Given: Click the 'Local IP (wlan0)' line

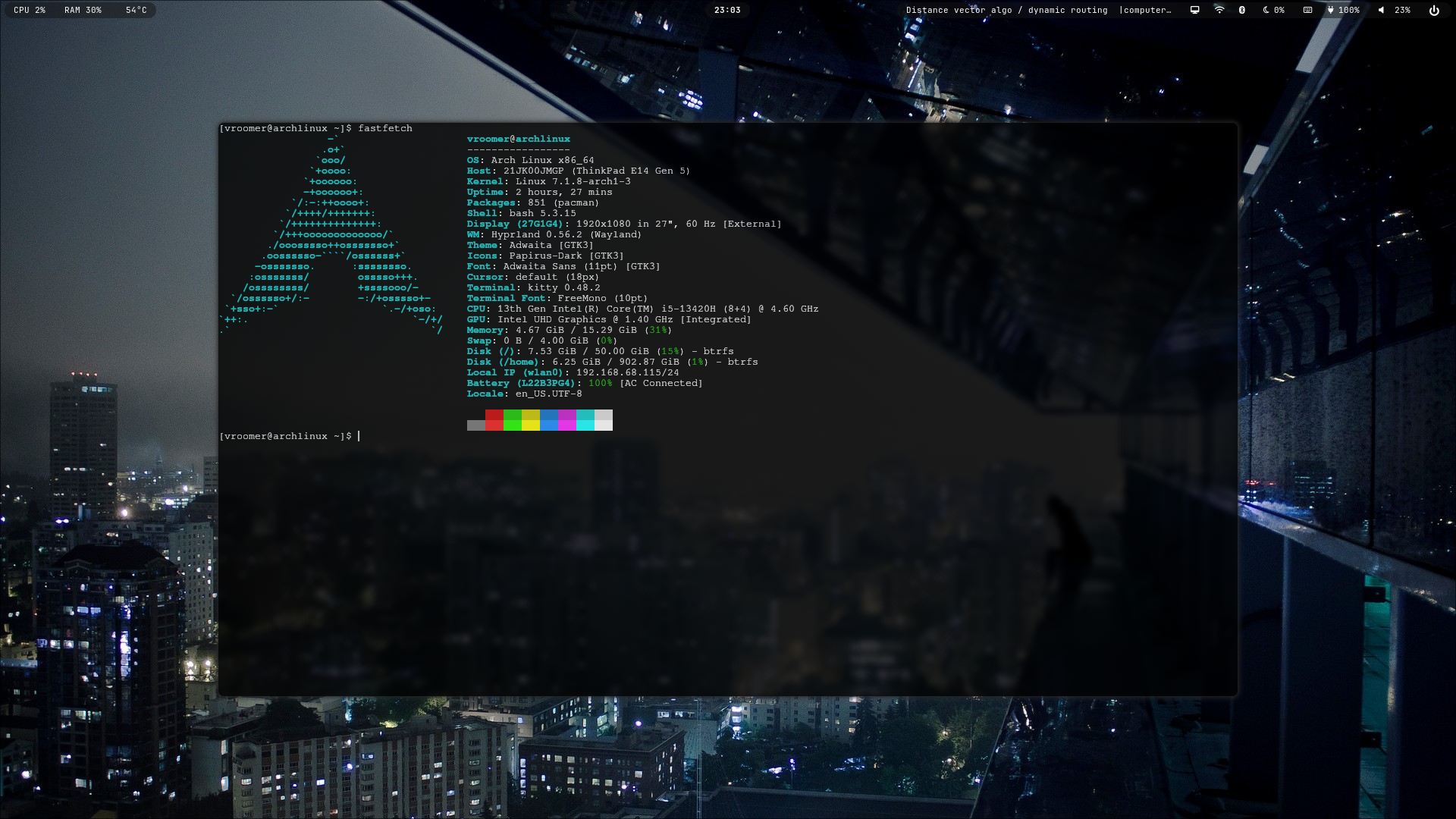Looking at the screenshot, I should (x=573, y=372).
